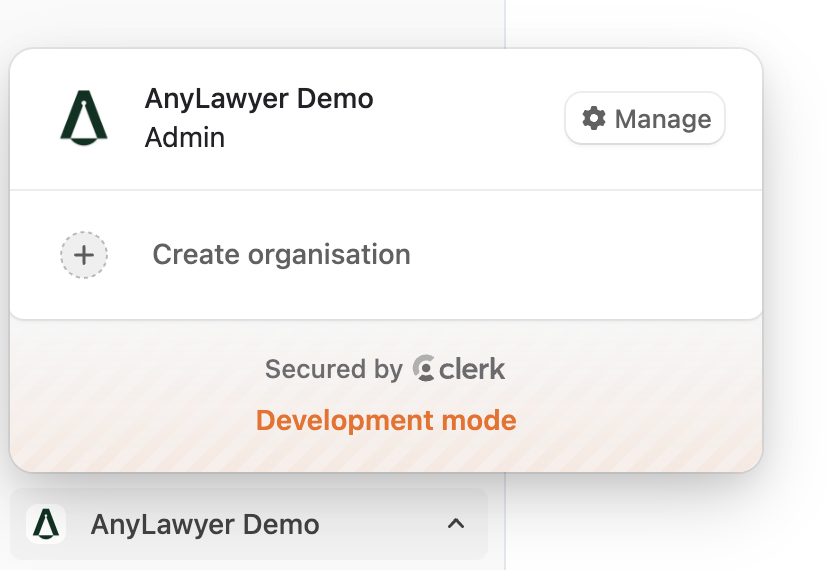Click the Development mode label
This screenshot has height=570, width=826.
[x=386, y=420]
